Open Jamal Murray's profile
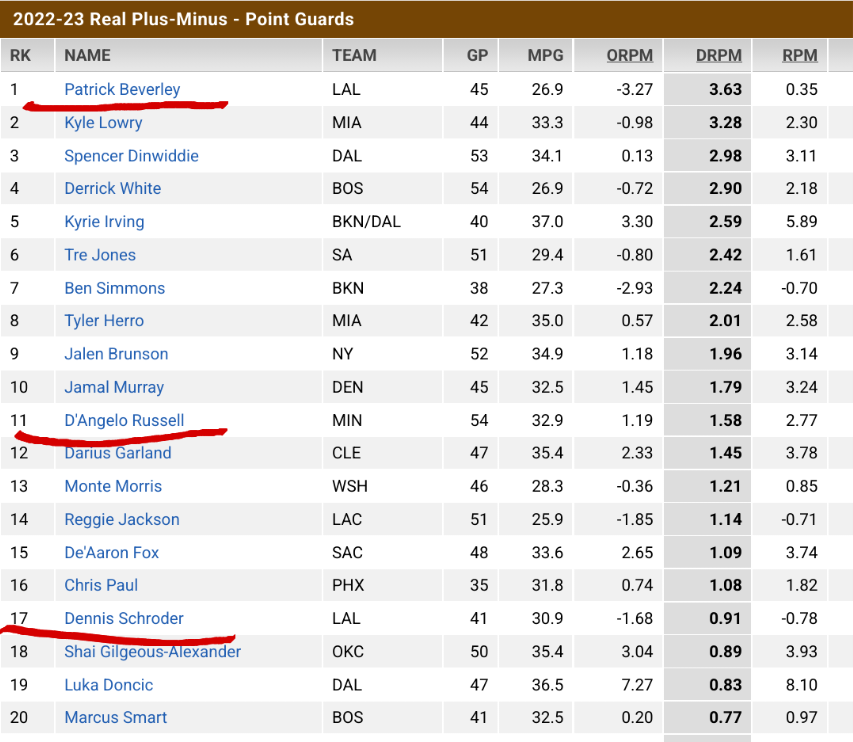The image size is (853, 742). pos(114,387)
